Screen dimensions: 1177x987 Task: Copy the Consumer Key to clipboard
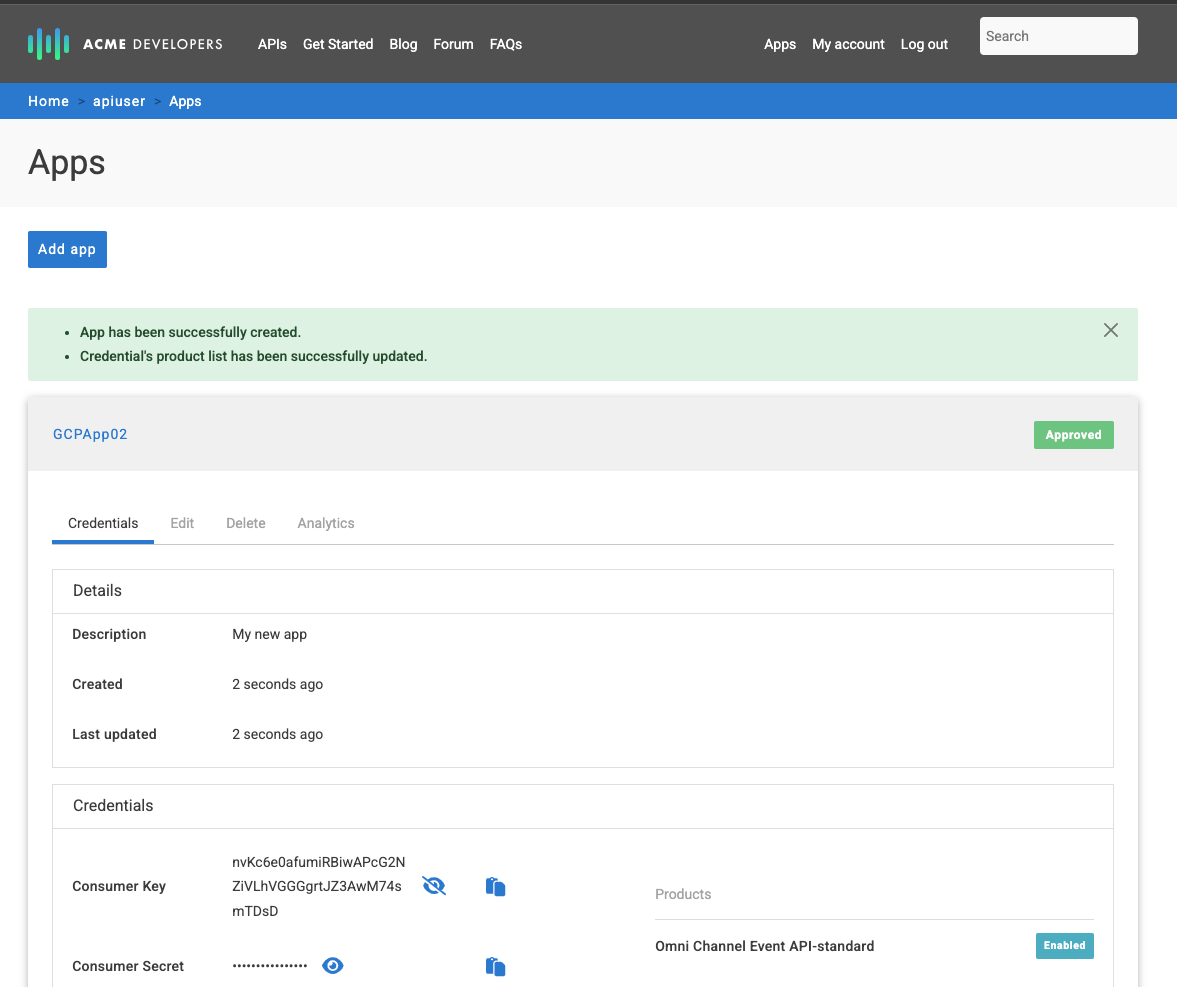coord(495,886)
